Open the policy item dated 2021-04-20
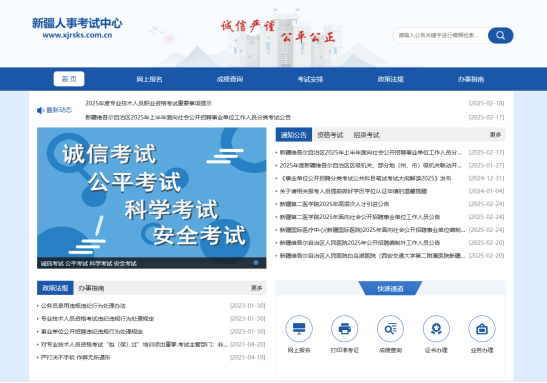The height and width of the screenshot is (383, 547). 134,345
